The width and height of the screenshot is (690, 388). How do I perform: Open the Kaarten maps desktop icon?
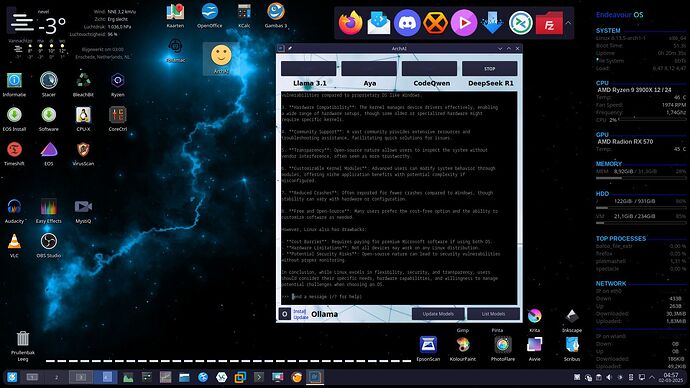pos(175,15)
